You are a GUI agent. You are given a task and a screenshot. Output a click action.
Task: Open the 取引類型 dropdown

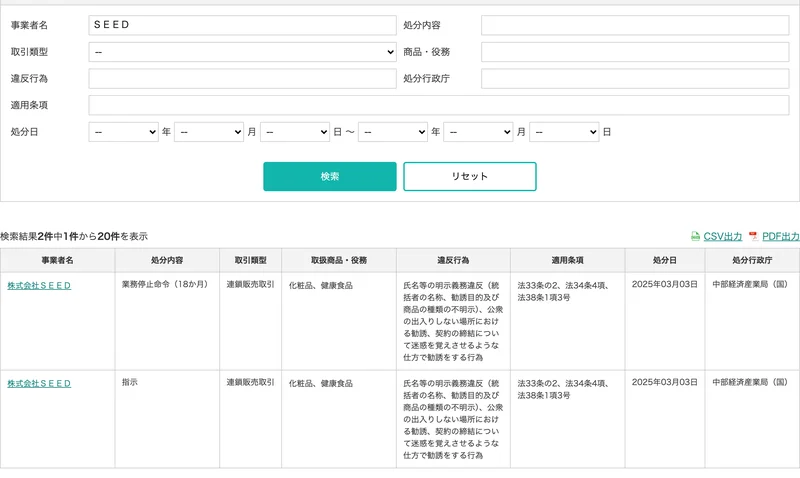point(242,52)
